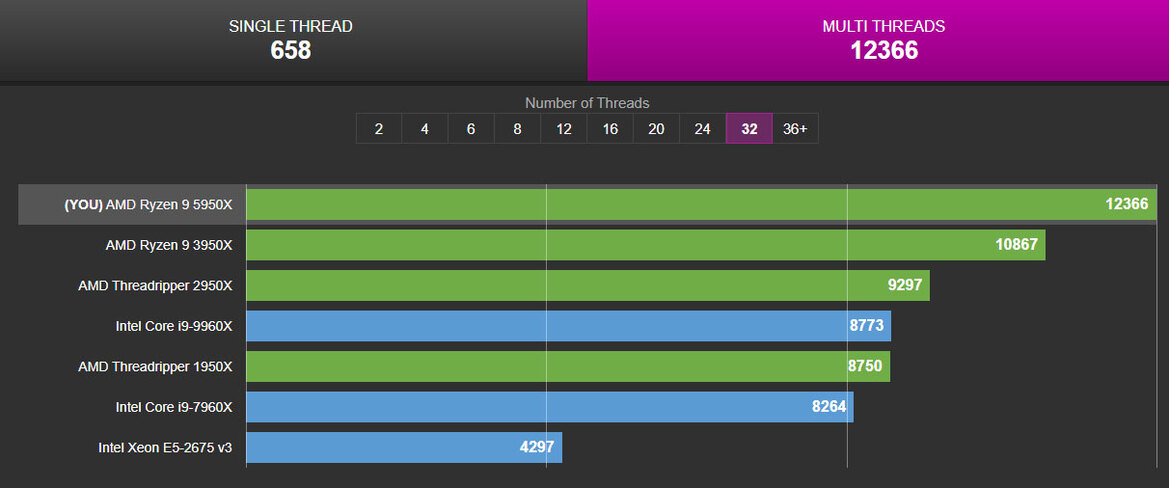1169x488 pixels.
Task: Click the AMD Ryzen 9 3950X bar
Action: point(645,245)
